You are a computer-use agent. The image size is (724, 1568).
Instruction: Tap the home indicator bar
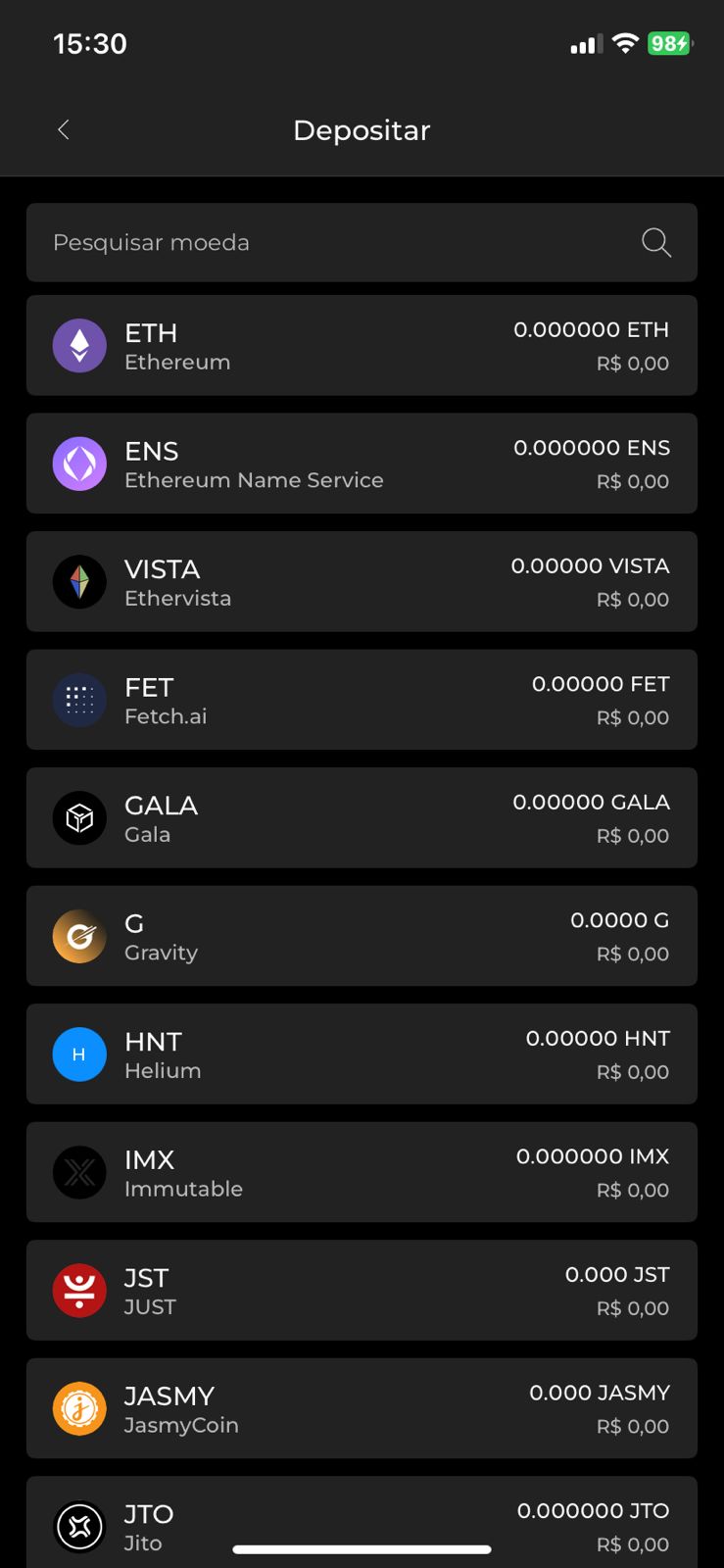point(362,1549)
